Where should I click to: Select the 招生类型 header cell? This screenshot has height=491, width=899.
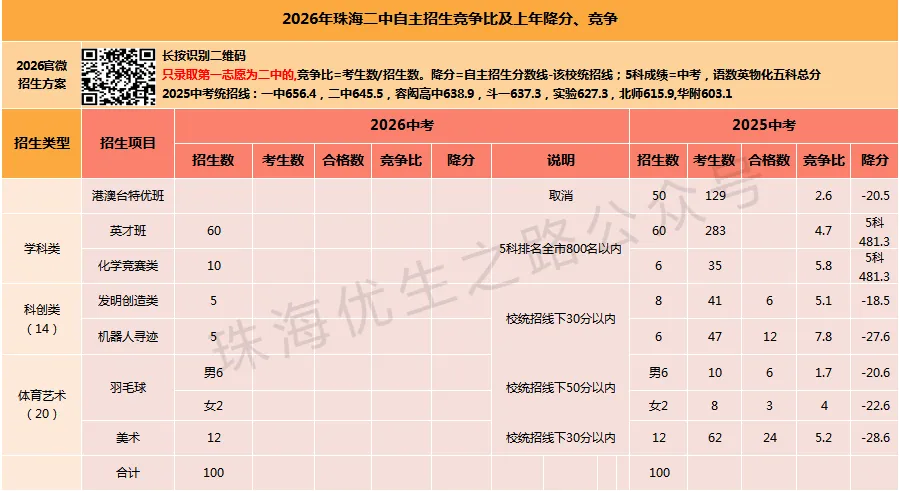pos(41,143)
